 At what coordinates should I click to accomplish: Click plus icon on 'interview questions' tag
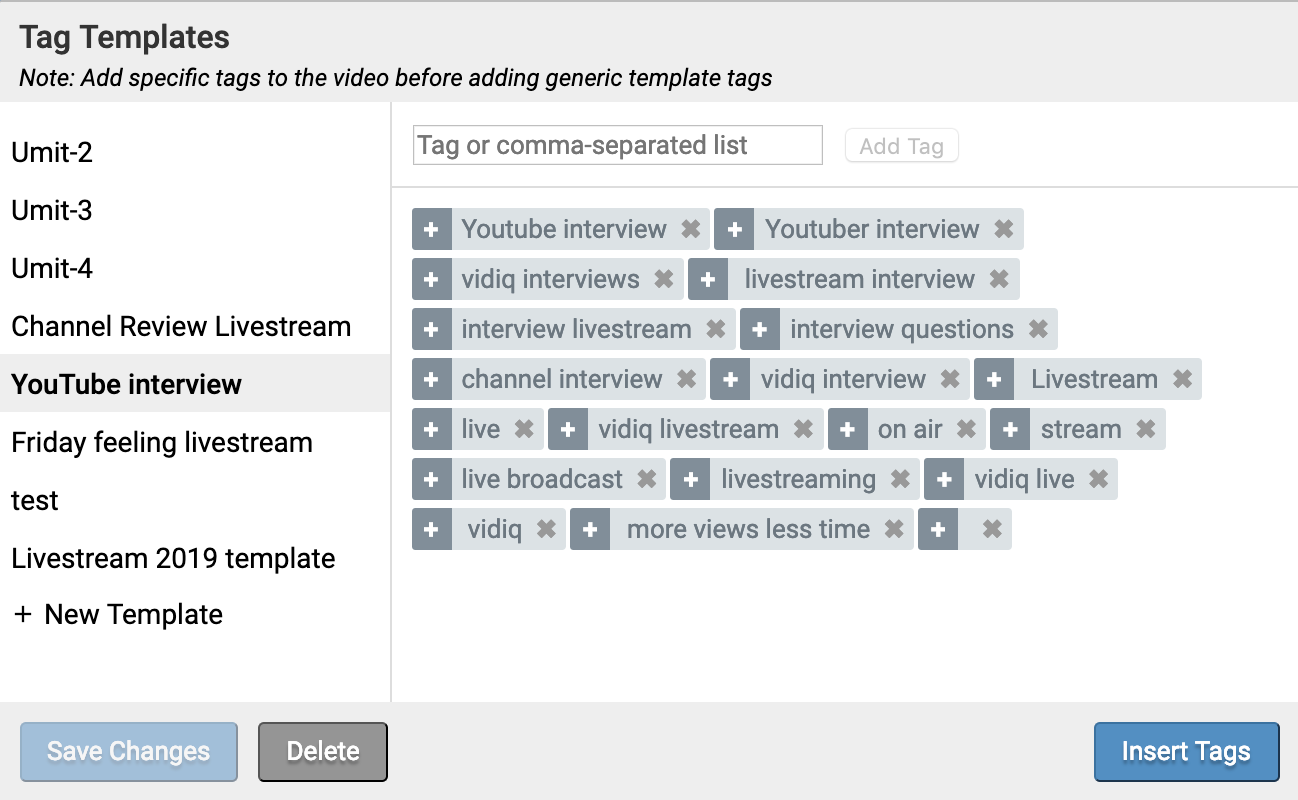pyautogui.click(x=760, y=329)
